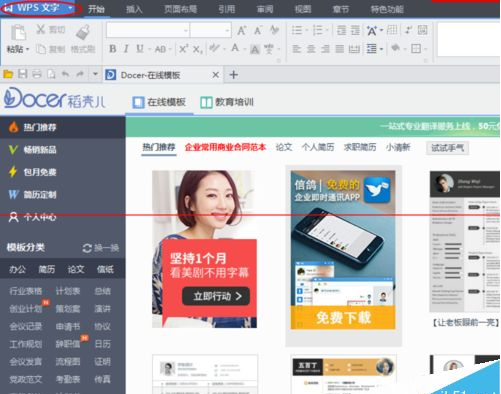Screen dimensions: 501x394
Task: Click the increase indent icon
Action: click(x=355, y=30)
